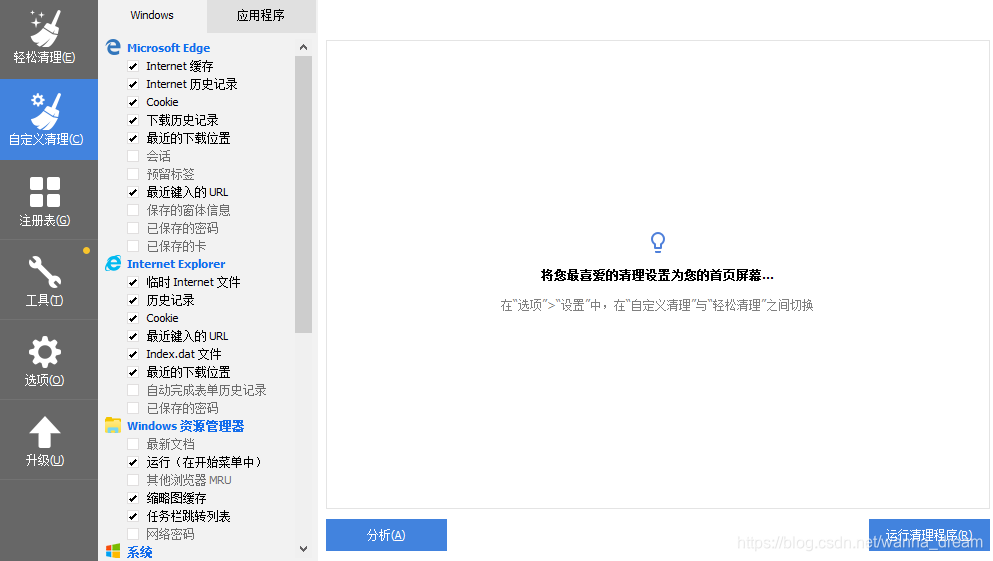Check the 最新文档 checkbox
Image resolution: width=993 pixels, height=561 pixels.
(133, 444)
